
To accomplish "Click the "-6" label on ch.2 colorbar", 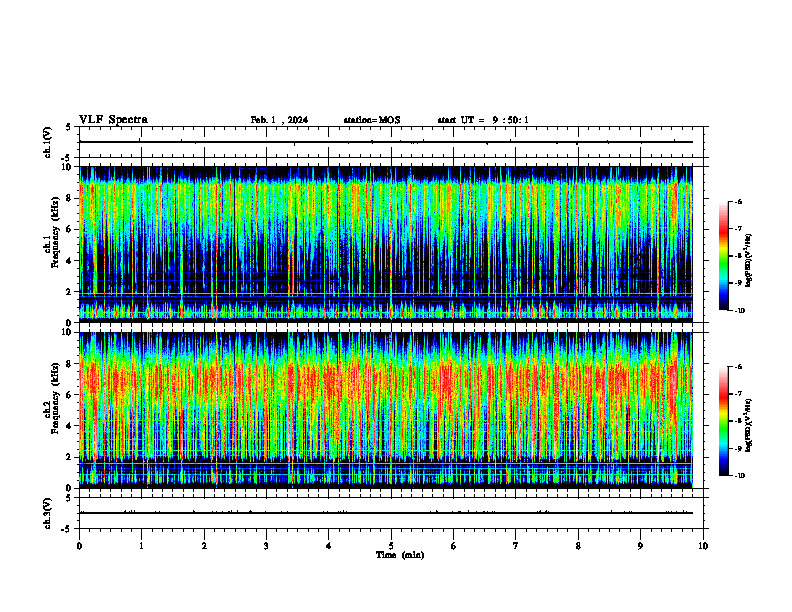I will [x=739, y=367].
